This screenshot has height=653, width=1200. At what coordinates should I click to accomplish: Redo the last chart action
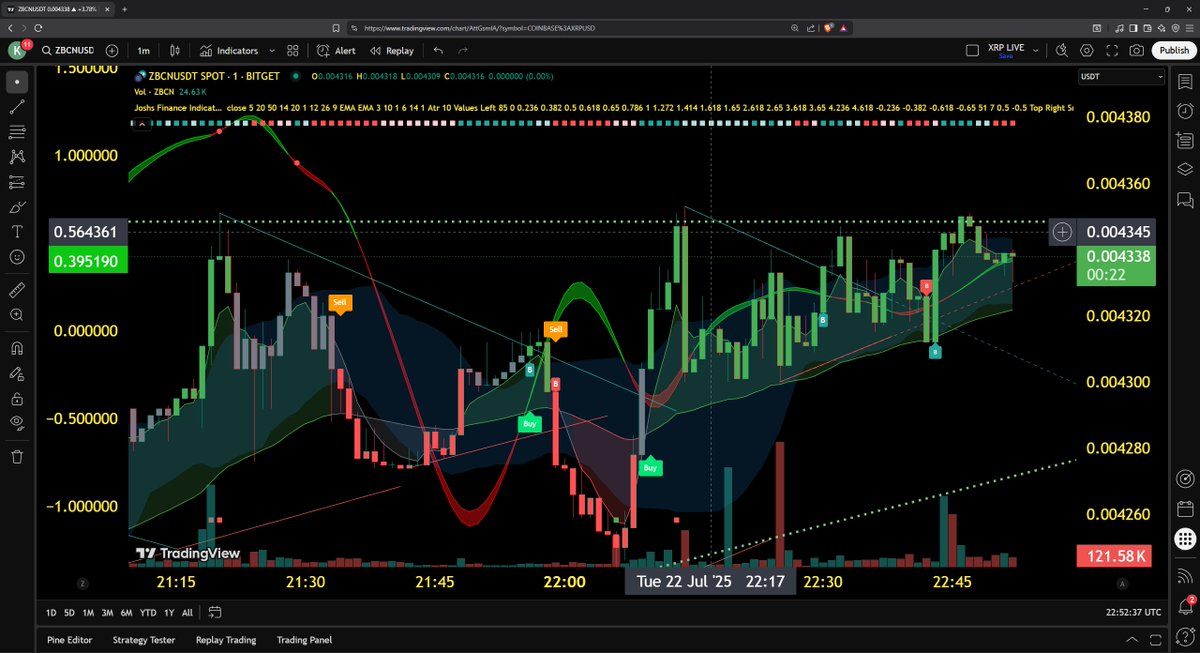tap(463, 50)
